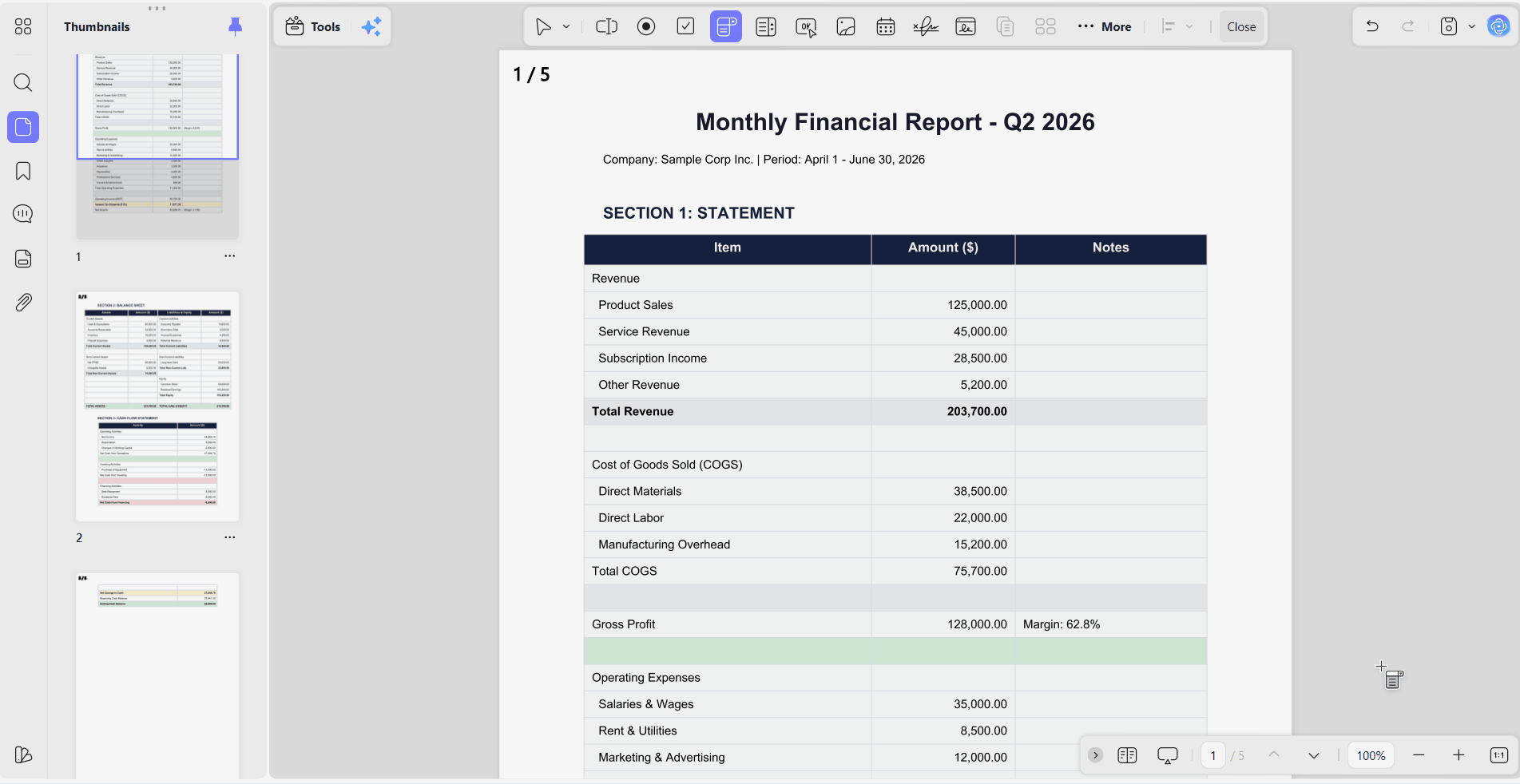
Task: Launch the AI sparkle assistant
Action: [371, 27]
